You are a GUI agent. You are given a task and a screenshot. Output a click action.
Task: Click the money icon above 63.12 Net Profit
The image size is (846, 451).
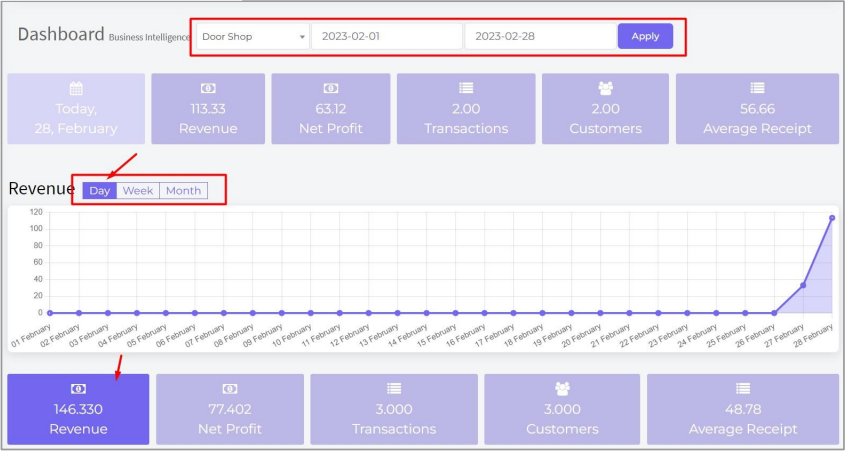(x=330, y=89)
